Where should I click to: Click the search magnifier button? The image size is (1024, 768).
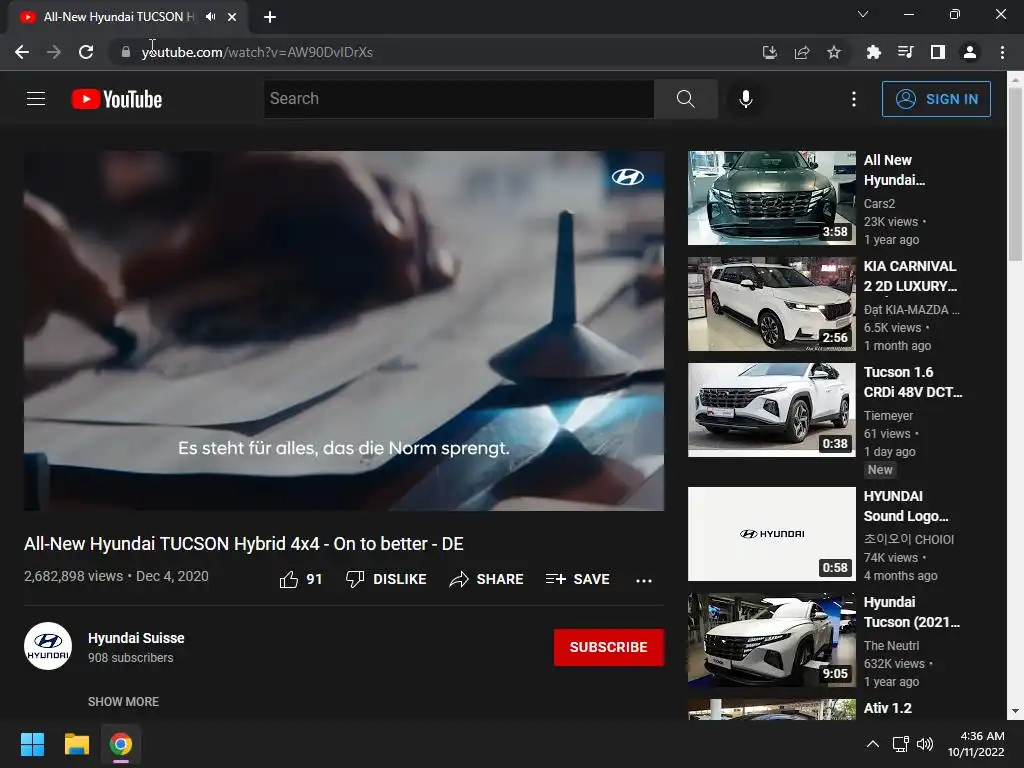coord(685,99)
